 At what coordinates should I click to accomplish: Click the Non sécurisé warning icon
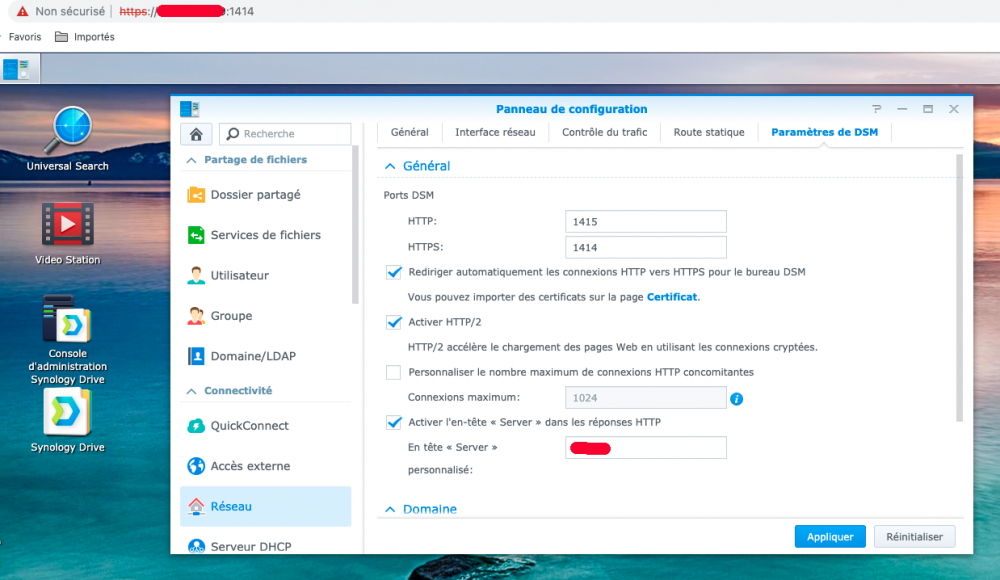point(22,11)
